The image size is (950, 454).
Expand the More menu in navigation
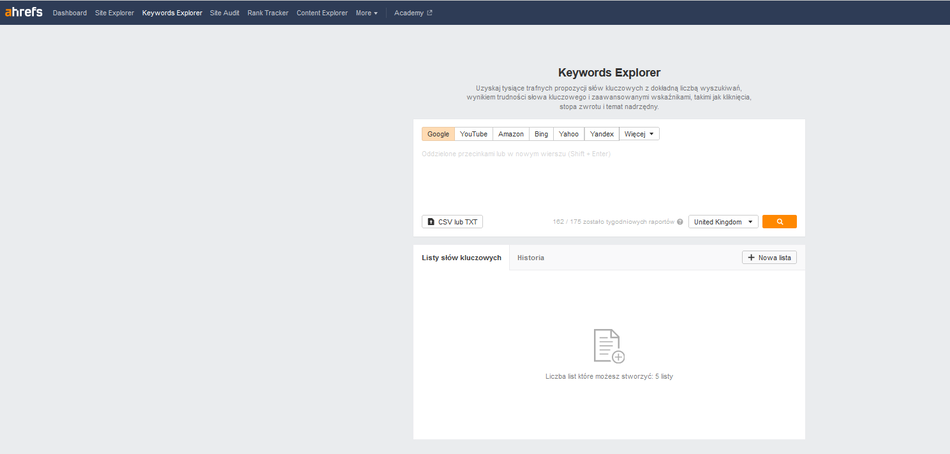(x=366, y=13)
